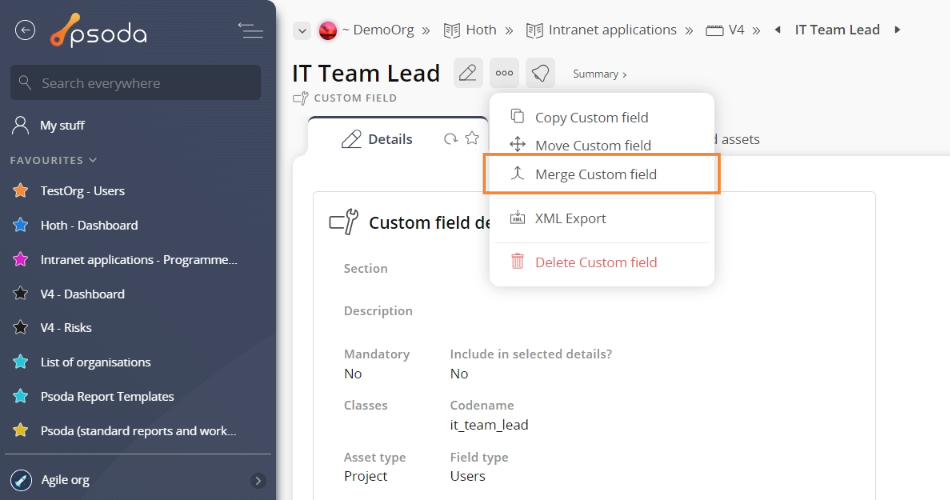Open My stuff in the sidebar
Viewport: 950px width, 500px height.
(62, 126)
